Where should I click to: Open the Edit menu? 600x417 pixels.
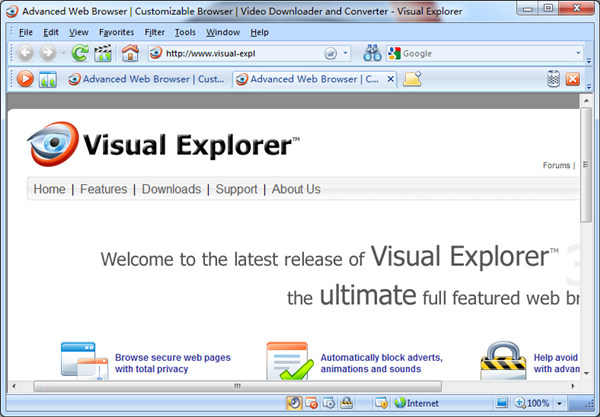[x=51, y=33]
